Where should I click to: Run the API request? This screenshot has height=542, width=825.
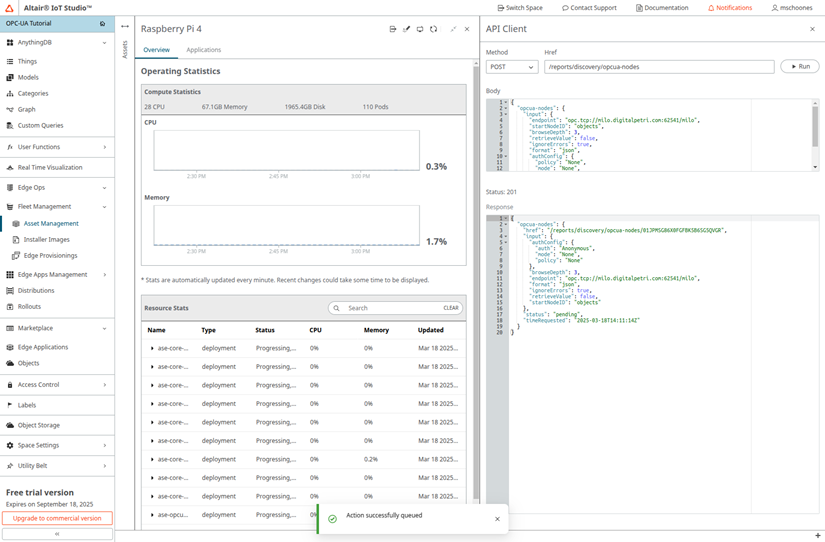pyautogui.click(x=800, y=66)
